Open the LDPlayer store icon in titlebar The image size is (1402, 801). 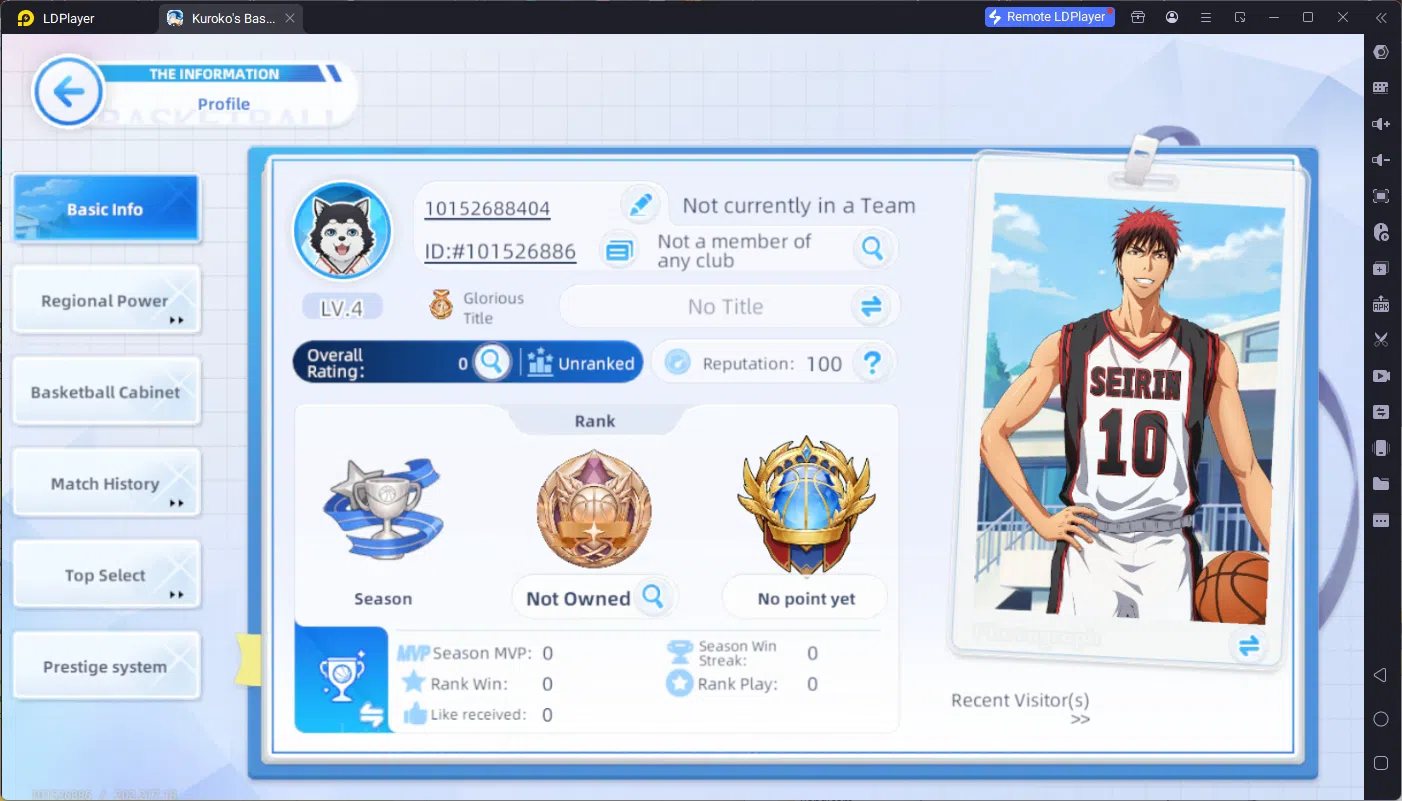tap(1137, 17)
